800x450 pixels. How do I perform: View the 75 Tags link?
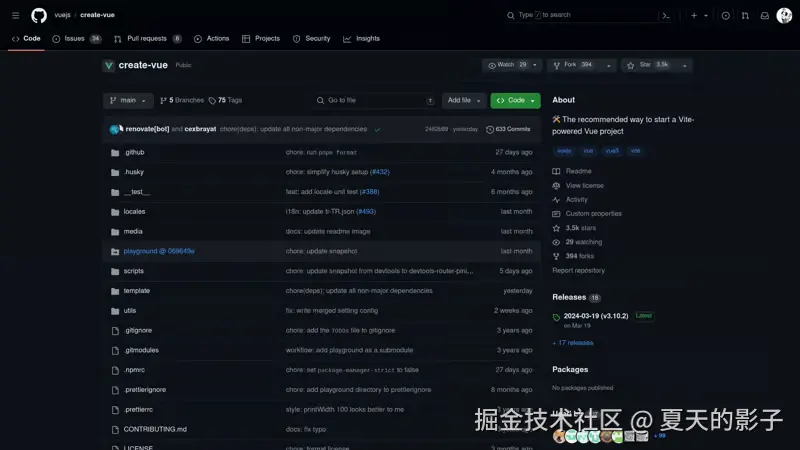[226, 101]
